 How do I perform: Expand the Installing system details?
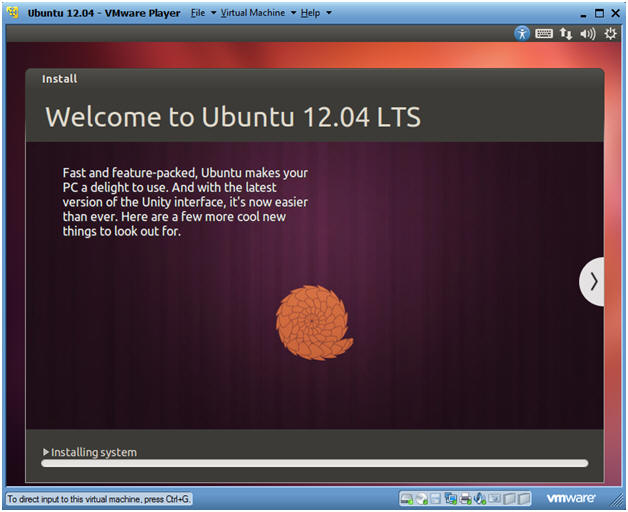point(46,452)
